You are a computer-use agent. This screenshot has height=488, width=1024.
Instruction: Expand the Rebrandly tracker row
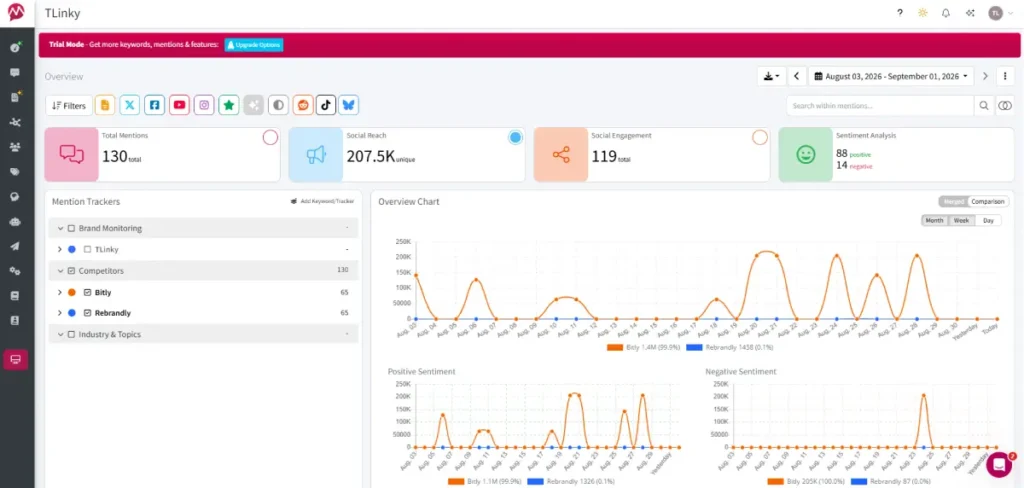pyautogui.click(x=59, y=313)
